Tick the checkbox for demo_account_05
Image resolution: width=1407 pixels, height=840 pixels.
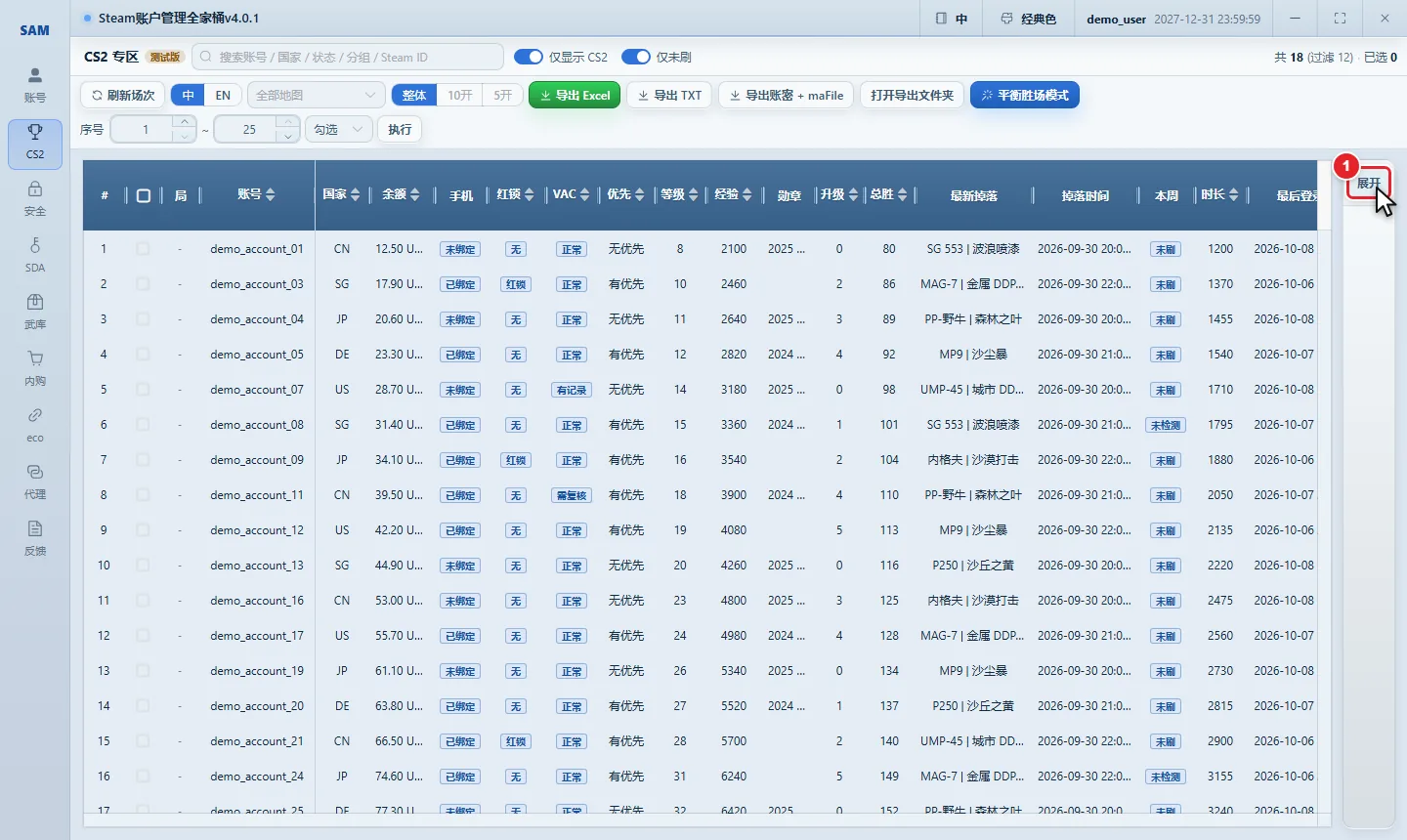pos(144,355)
